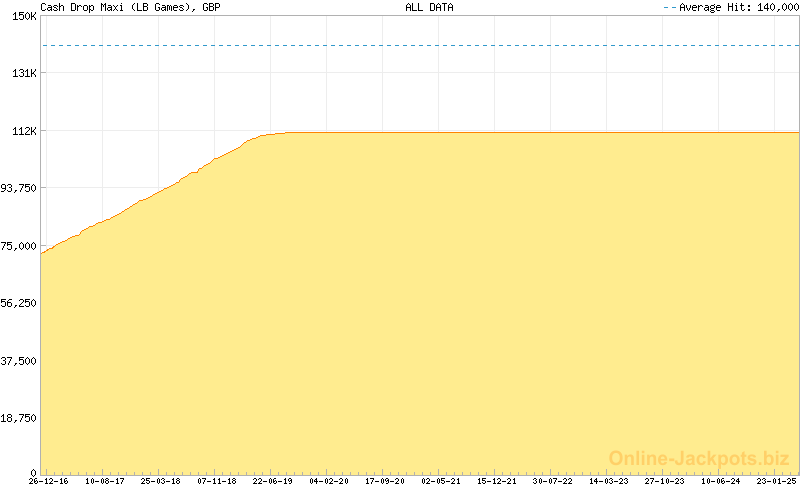Select the 15-12-21 date label
800x490 pixels.
click(496, 481)
